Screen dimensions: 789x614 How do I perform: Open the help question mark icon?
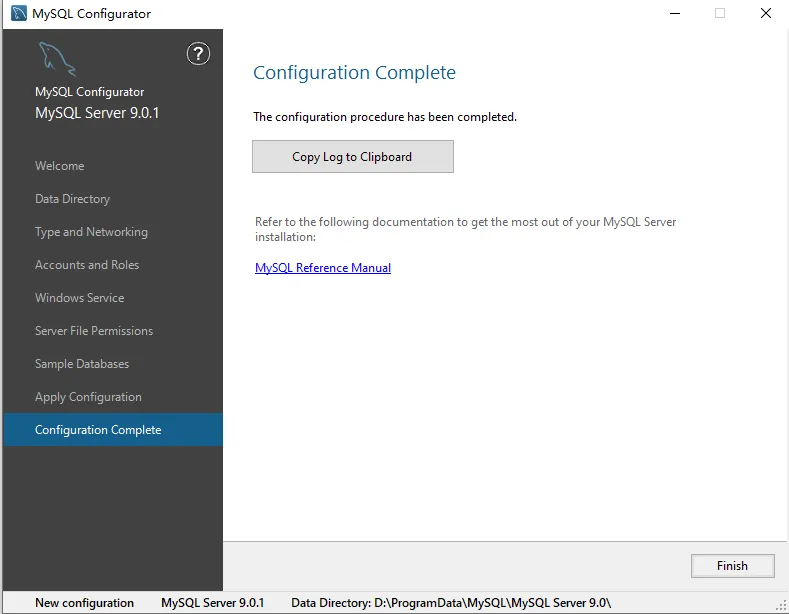tap(198, 53)
